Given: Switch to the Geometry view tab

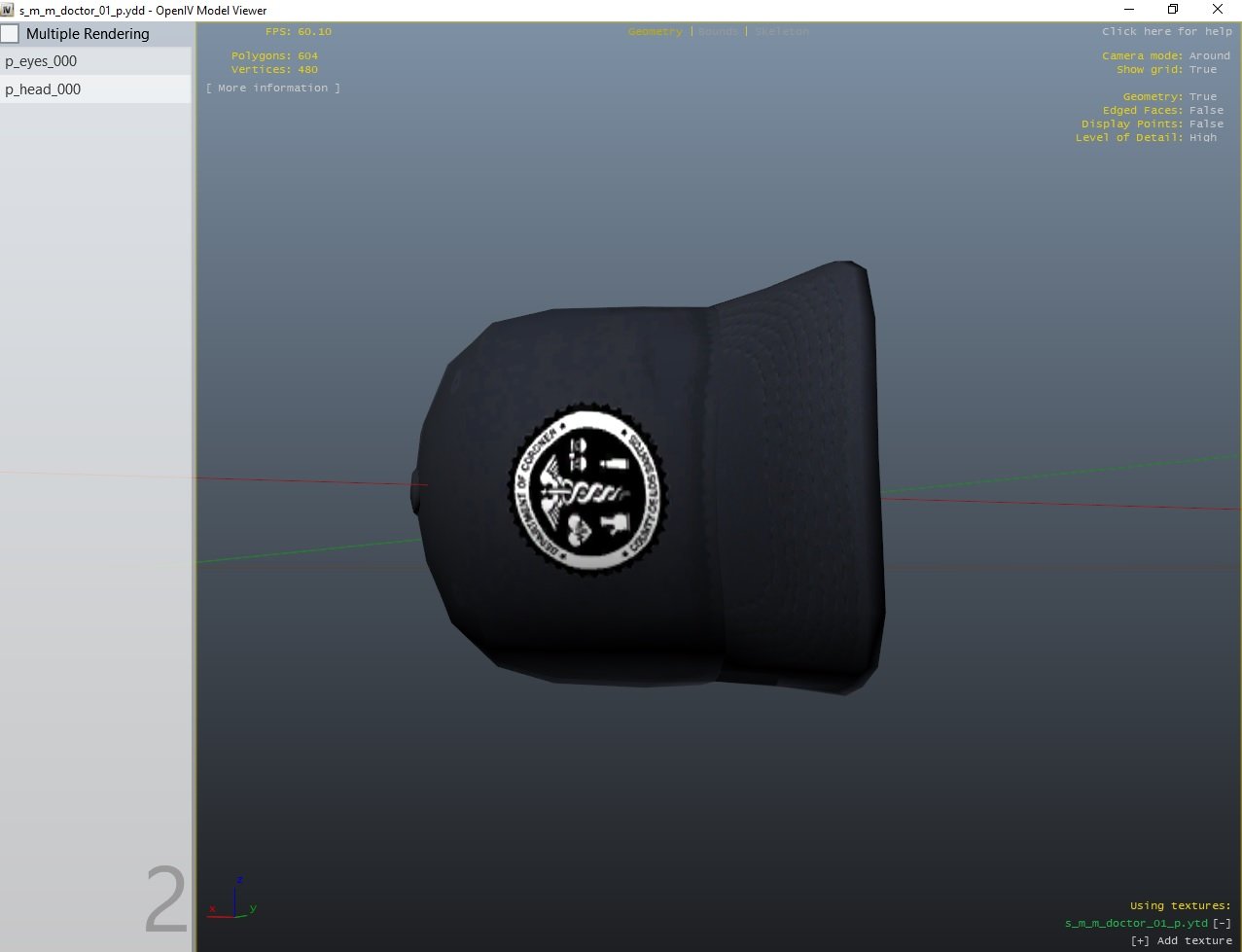Looking at the screenshot, I should pyautogui.click(x=655, y=32).
